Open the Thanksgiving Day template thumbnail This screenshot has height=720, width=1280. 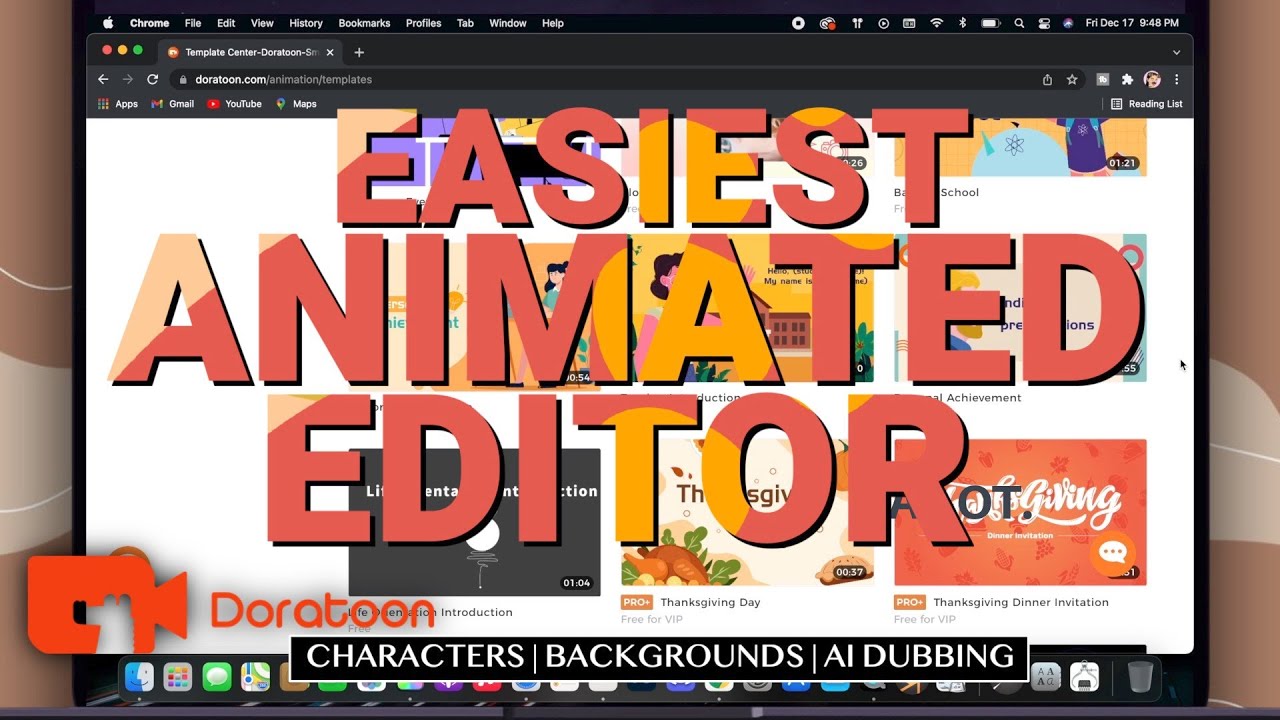(x=747, y=512)
